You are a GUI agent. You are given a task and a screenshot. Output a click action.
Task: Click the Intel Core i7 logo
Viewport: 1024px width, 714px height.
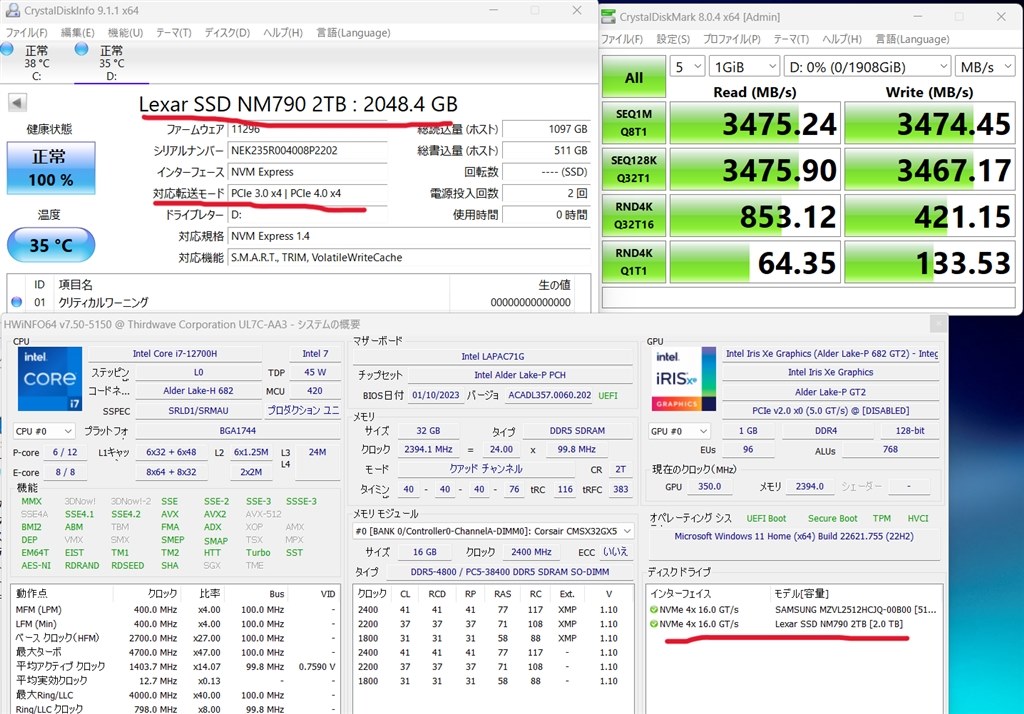(48, 379)
